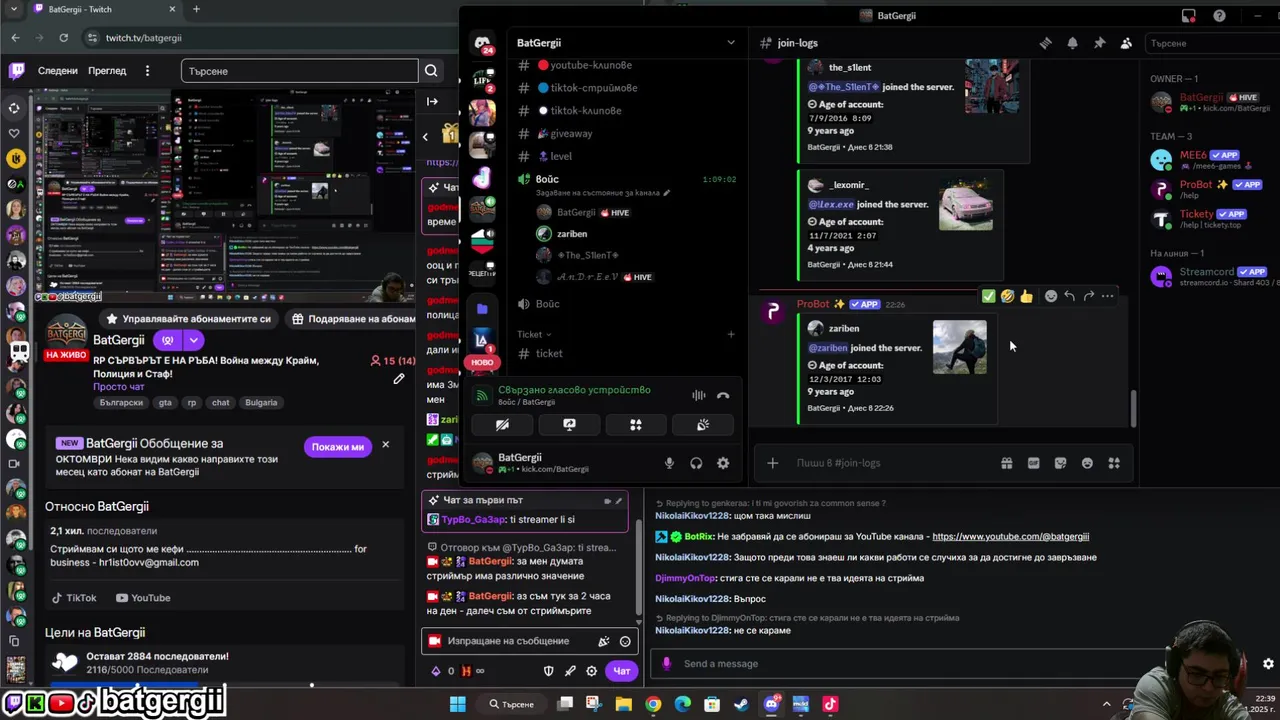React with checkmark emoji on ProBot message
Screen dimensions: 1280x720
[x=988, y=296]
